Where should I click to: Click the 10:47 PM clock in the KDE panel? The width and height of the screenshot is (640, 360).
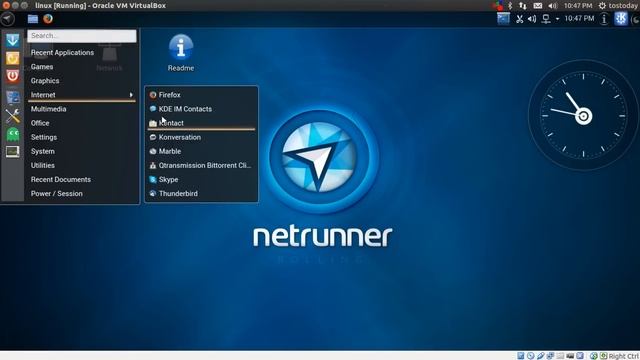(x=579, y=18)
